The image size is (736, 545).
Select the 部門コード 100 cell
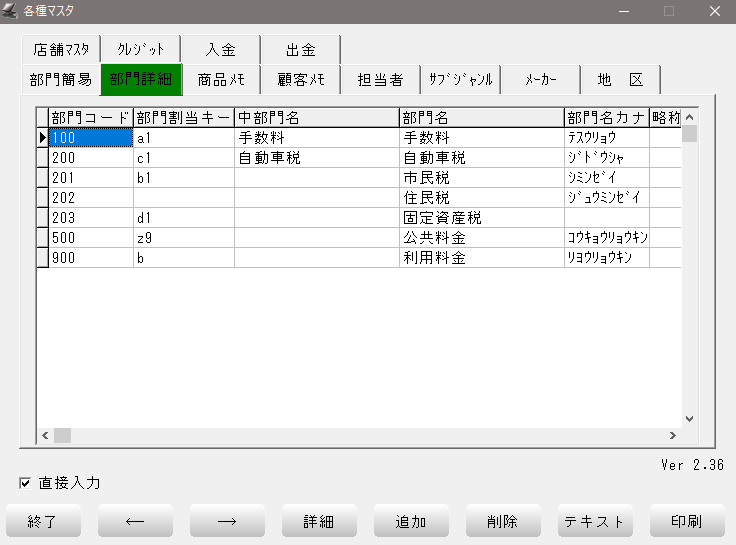coord(91,138)
